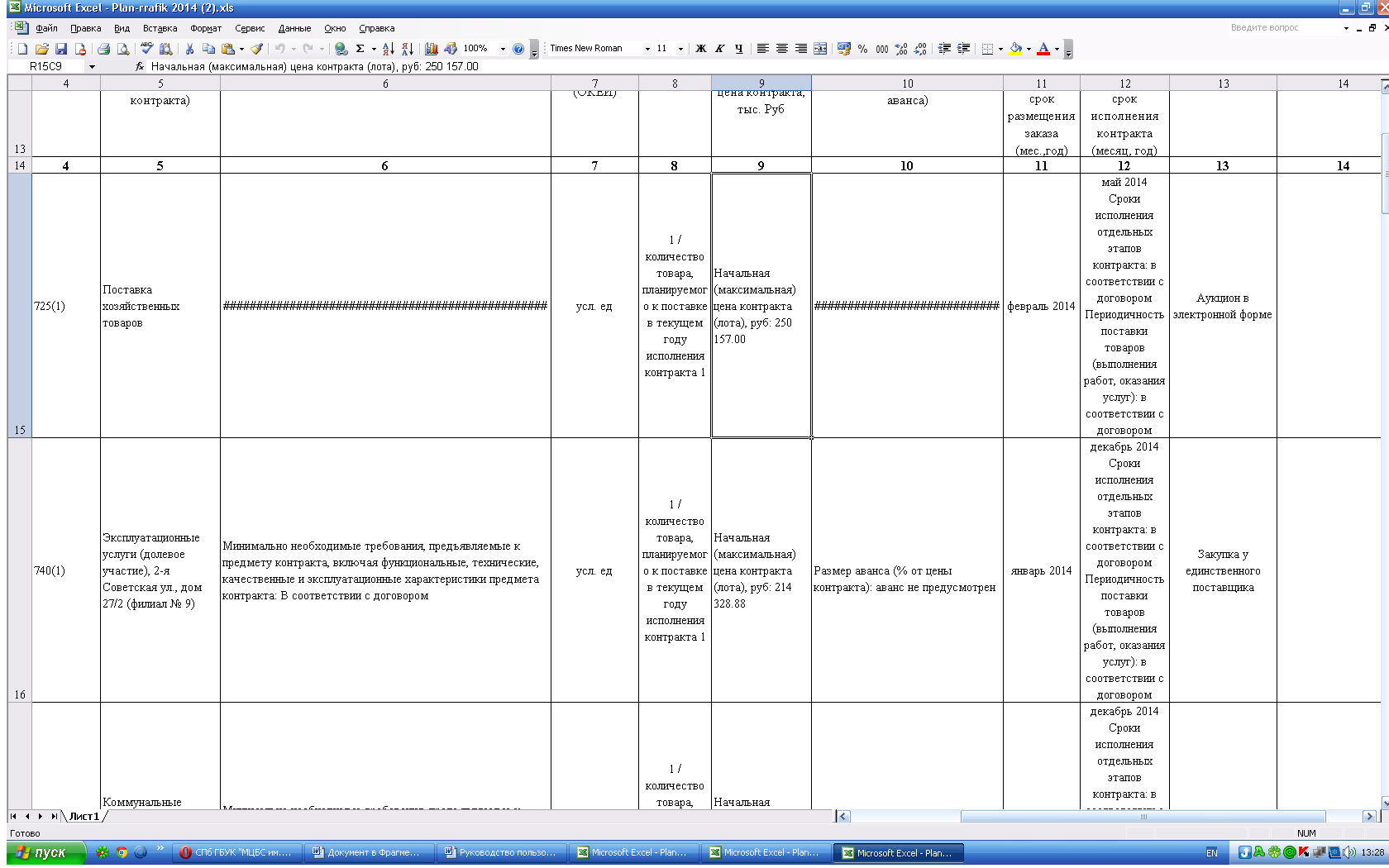Insert a hyperlink using the globe icon

tap(341, 49)
